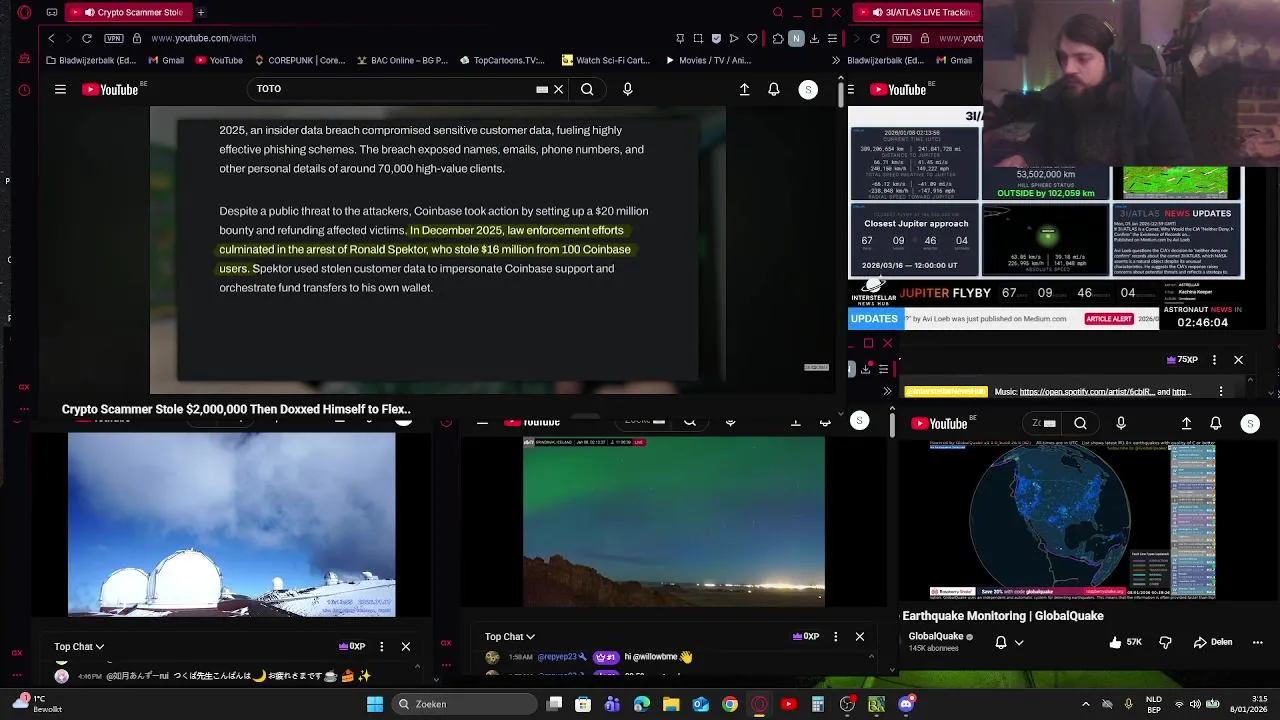This screenshot has width=1280, height=720.
Task: Open the extensions cube icon in toolbar
Action: point(778,38)
